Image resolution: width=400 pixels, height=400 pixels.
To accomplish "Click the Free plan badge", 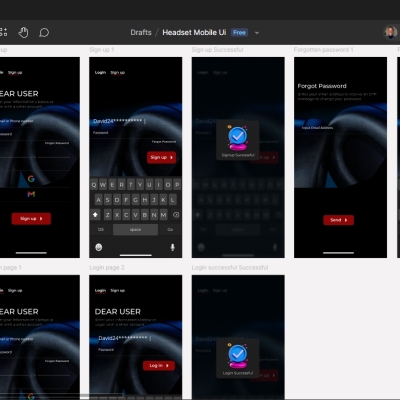I will (x=239, y=32).
